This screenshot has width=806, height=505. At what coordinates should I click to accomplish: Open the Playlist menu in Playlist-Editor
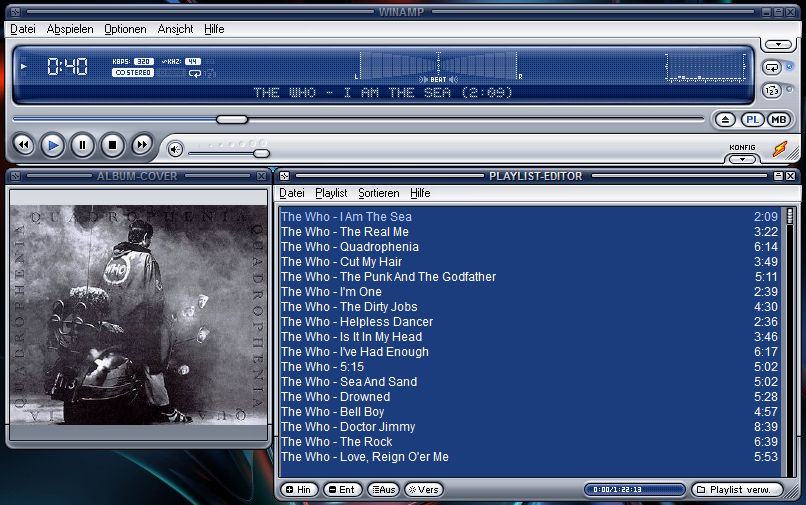pos(331,193)
